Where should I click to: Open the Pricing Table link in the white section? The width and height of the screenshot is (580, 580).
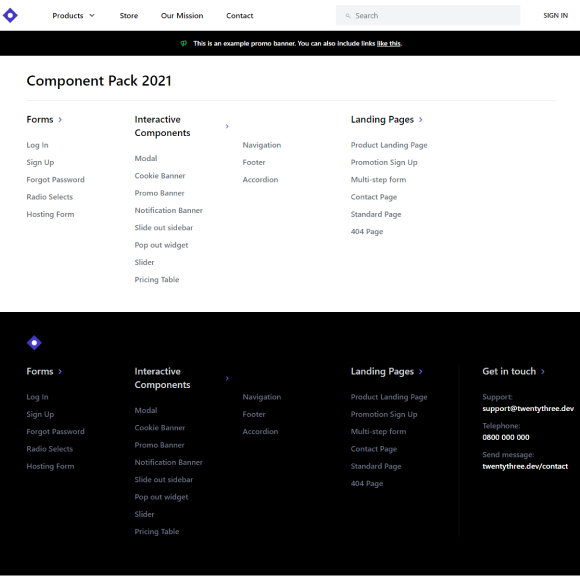pyautogui.click(x=157, y=280)
